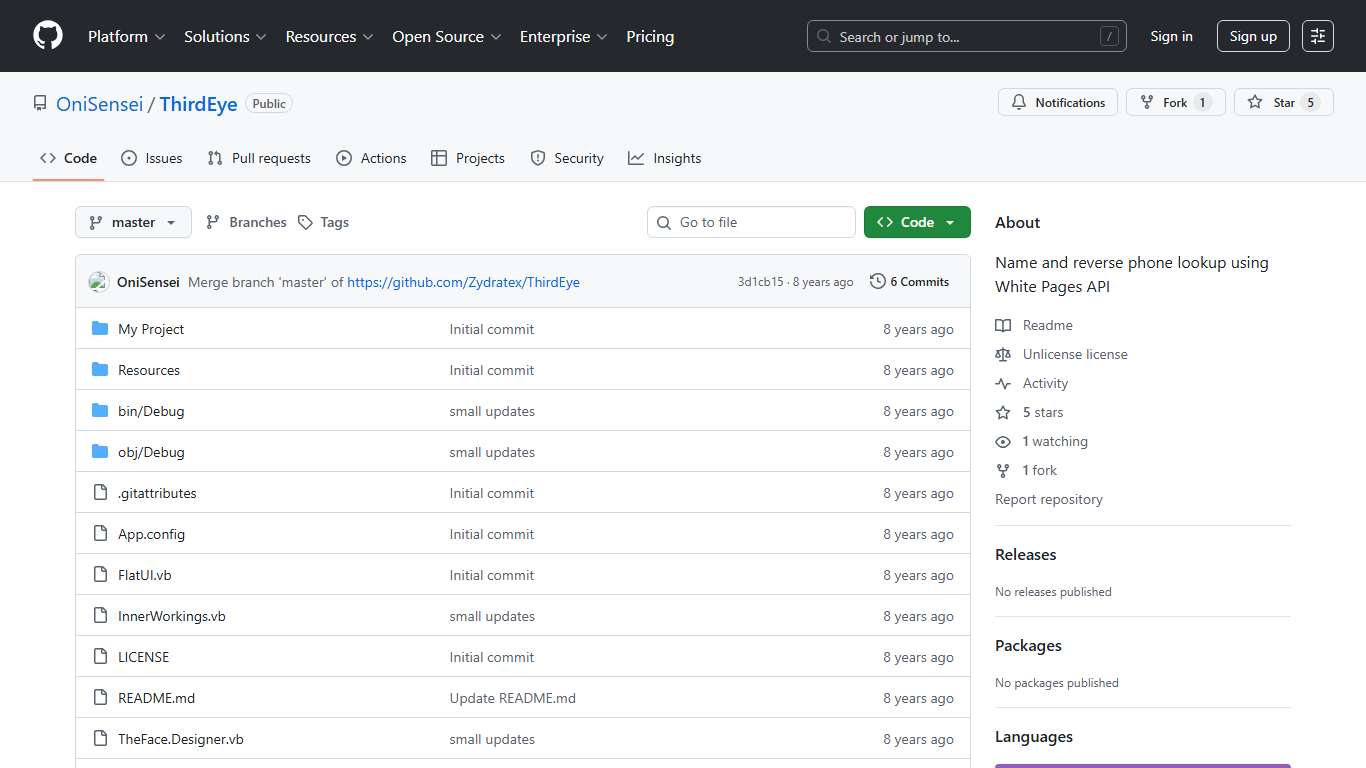Open the Branches list
The image size is (1366, 768).
[246, 222]
